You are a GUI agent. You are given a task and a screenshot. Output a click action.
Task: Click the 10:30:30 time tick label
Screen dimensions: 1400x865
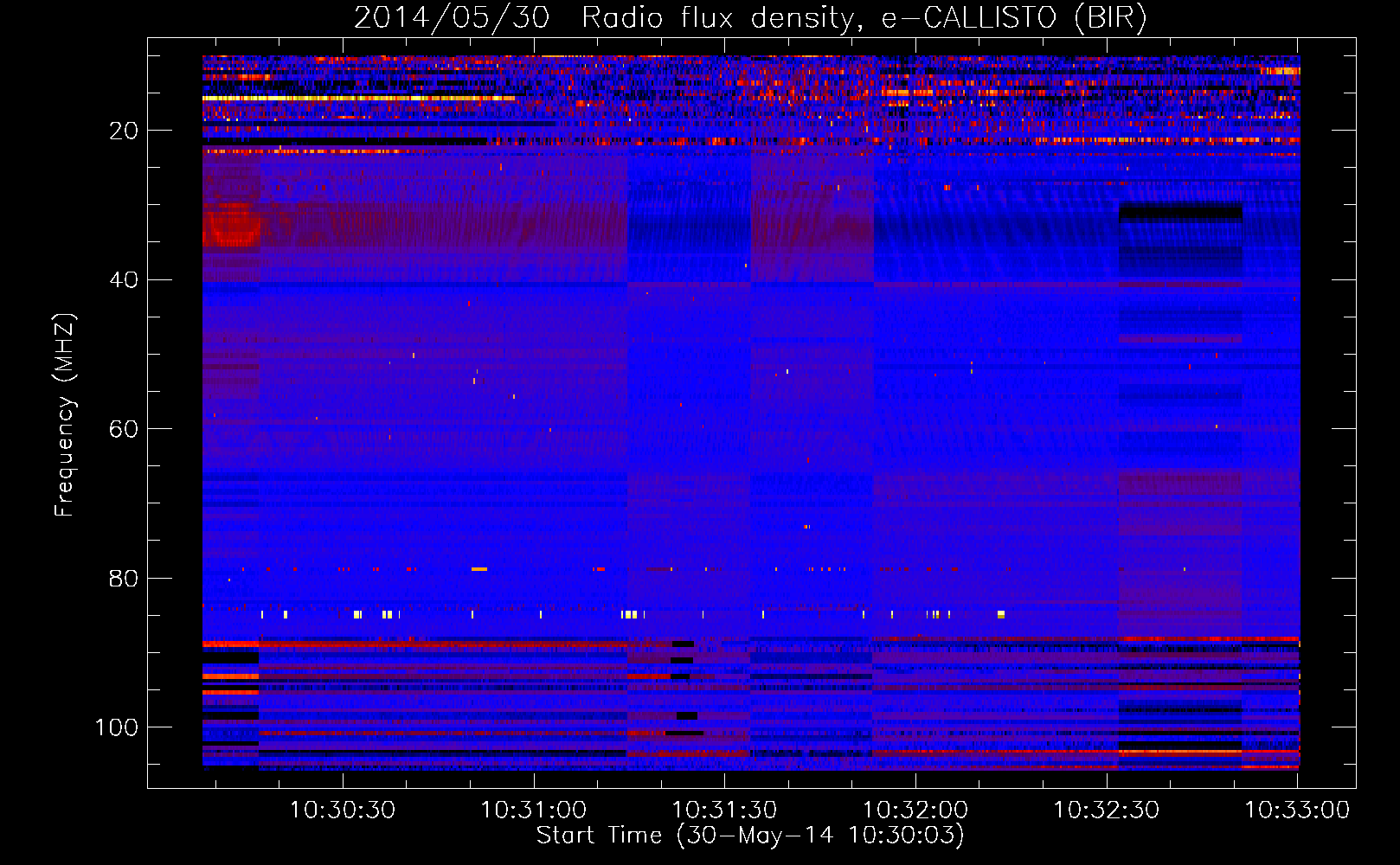pos(343,811)
